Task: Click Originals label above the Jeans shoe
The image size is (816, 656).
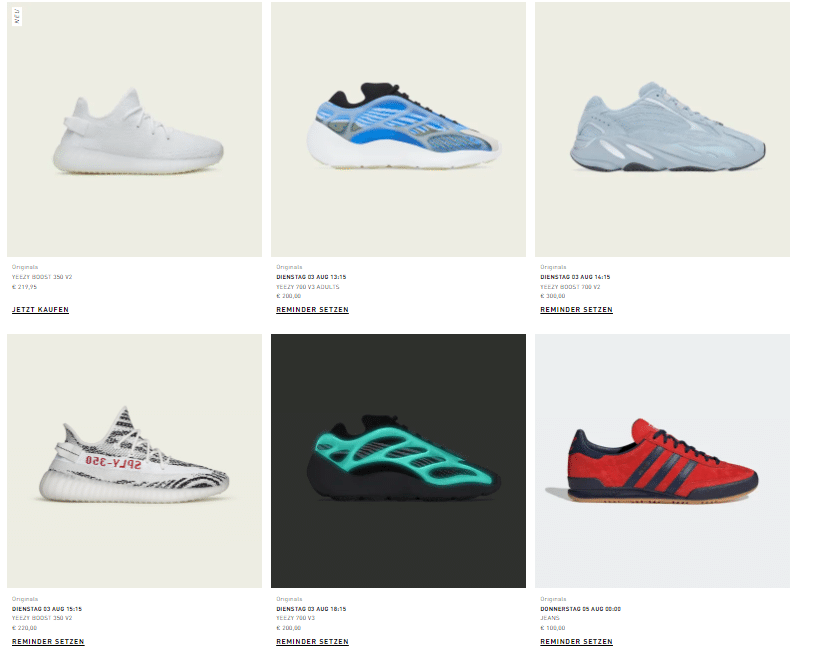Action: tap(553, 599)
